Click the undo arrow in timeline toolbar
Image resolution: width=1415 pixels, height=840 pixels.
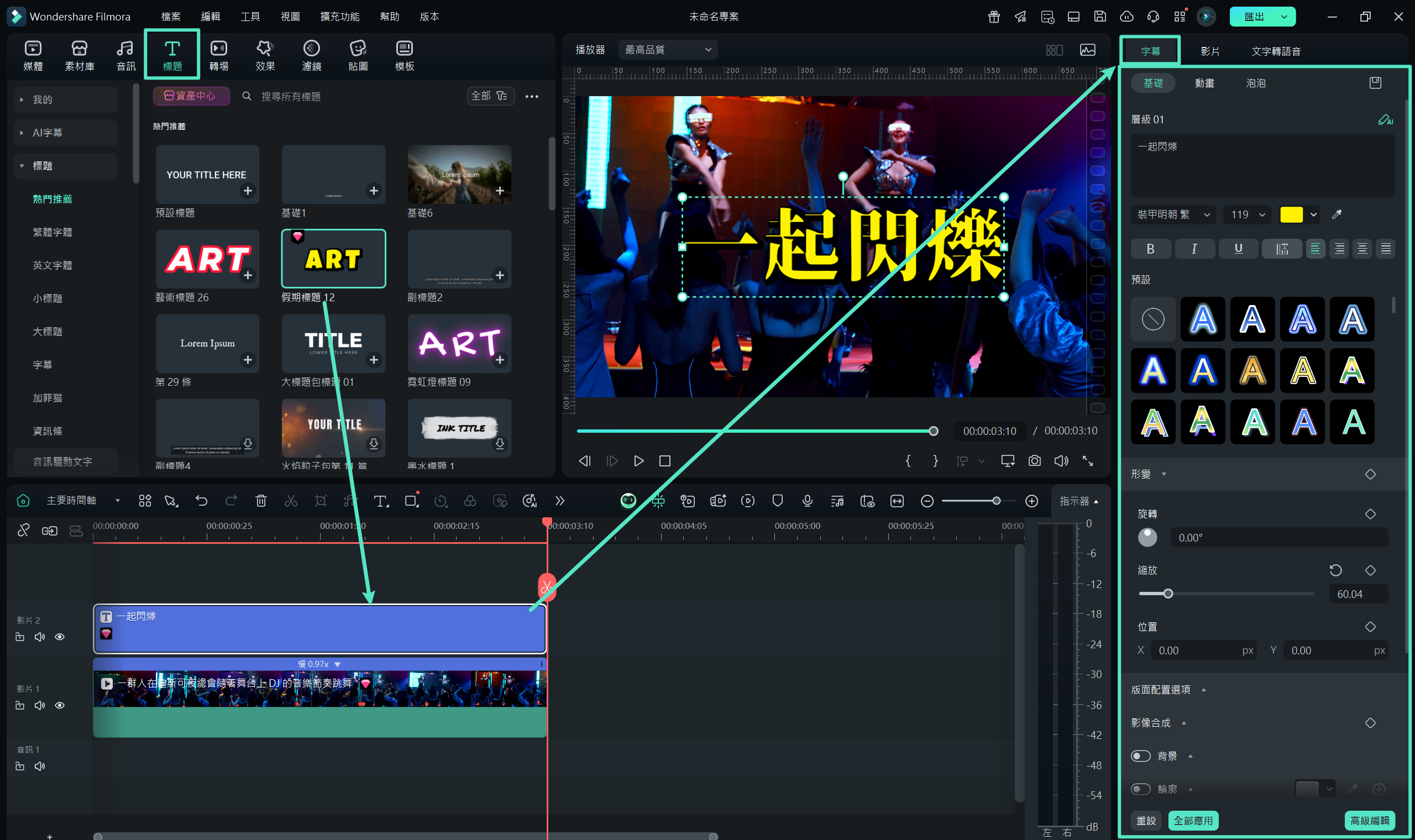[x=202, y=500]
